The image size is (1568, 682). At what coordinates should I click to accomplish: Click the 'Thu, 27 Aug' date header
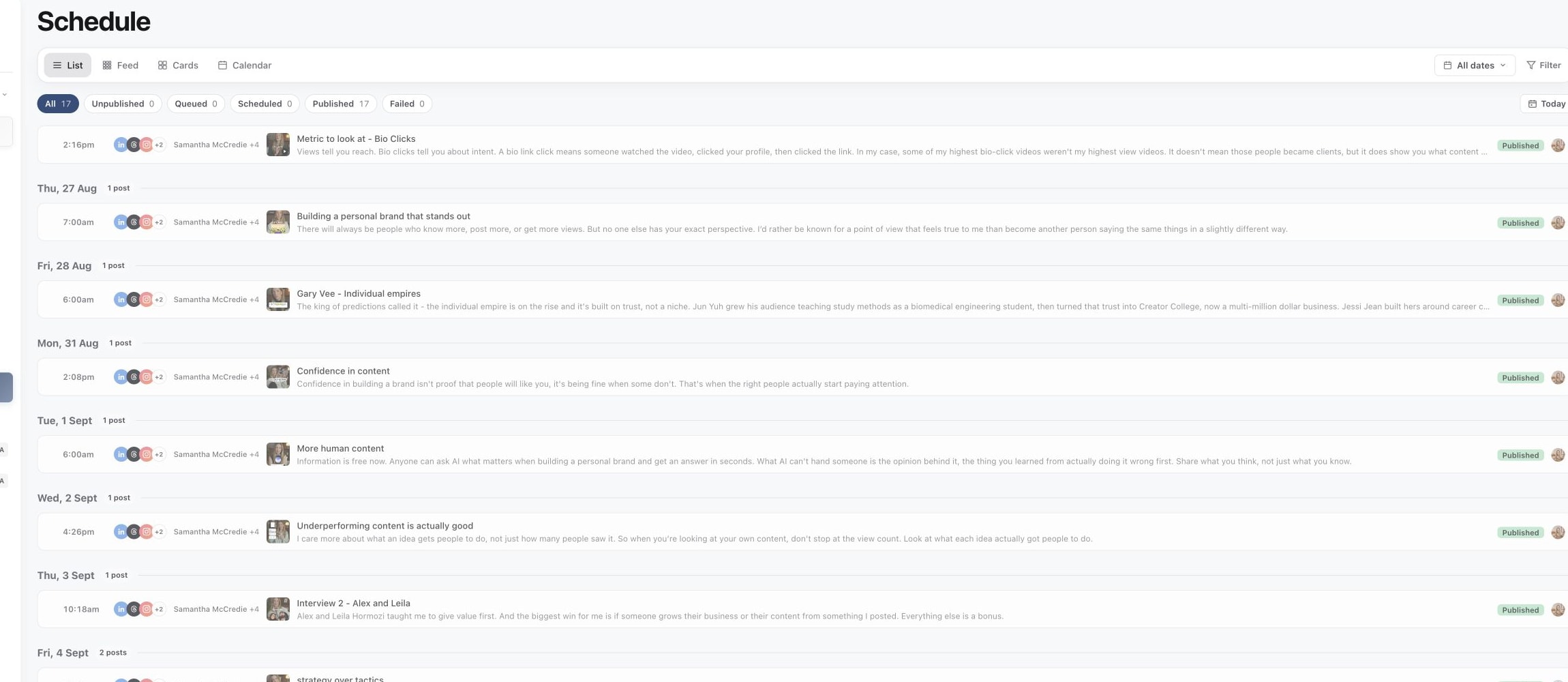(x=67, y=188)
